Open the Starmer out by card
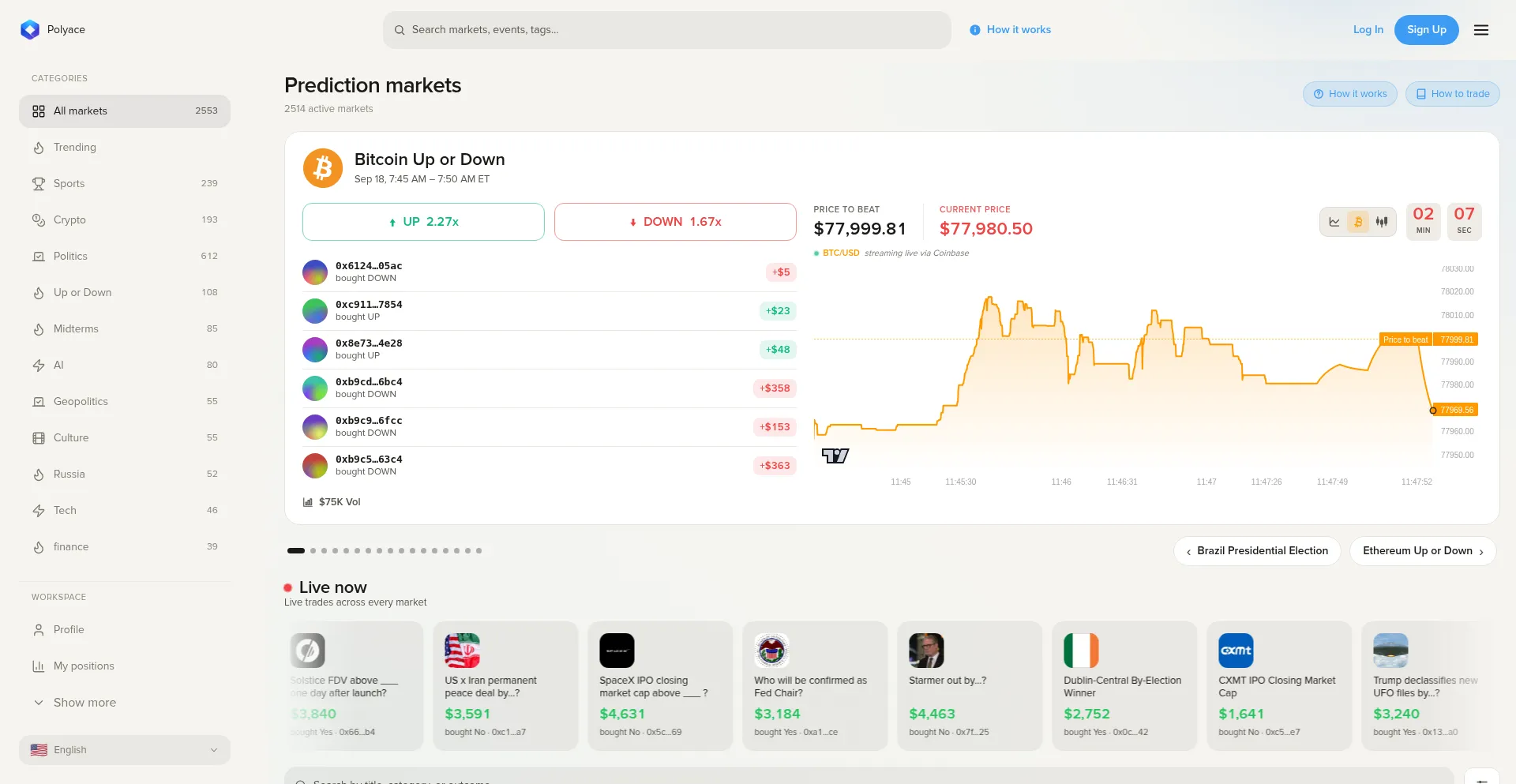Viewport: 1516px width, 784px height. point(970,685)
